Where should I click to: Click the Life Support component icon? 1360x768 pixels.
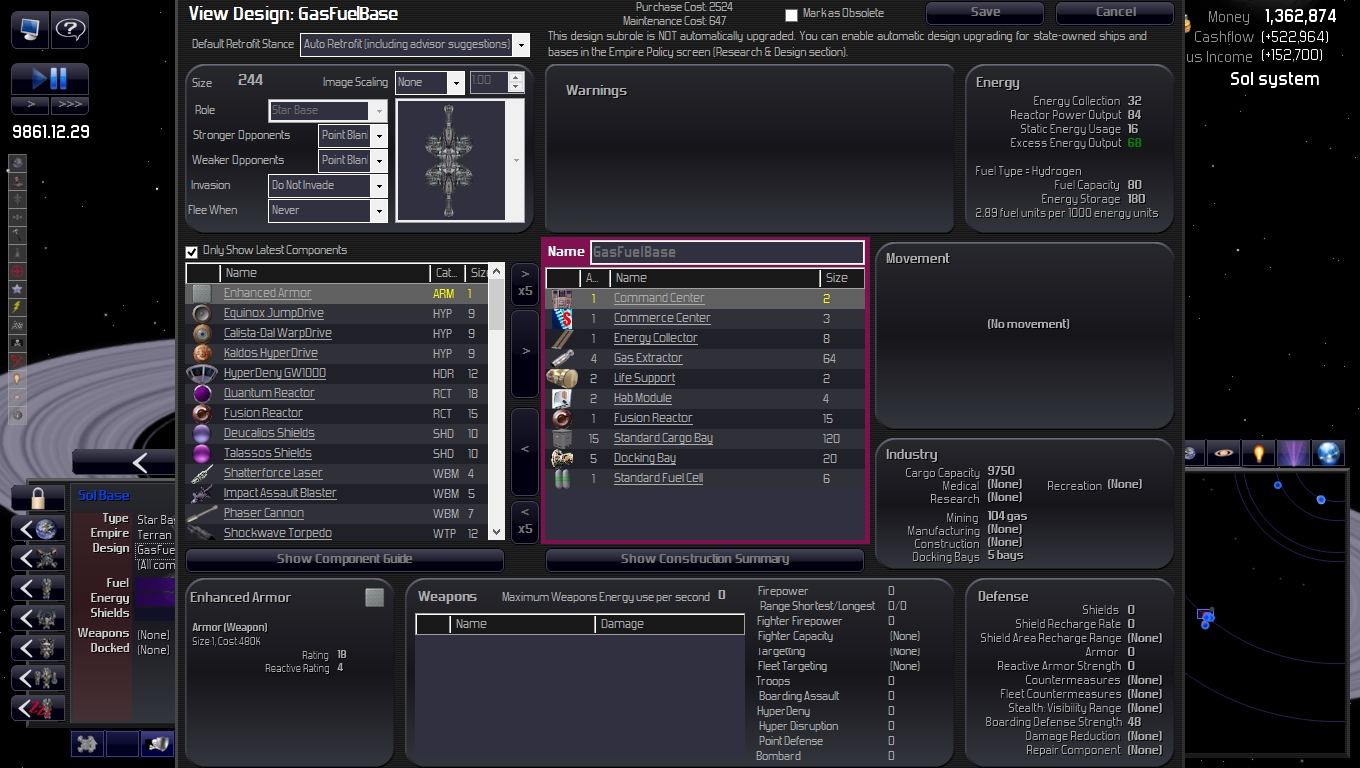coord(562,378)
